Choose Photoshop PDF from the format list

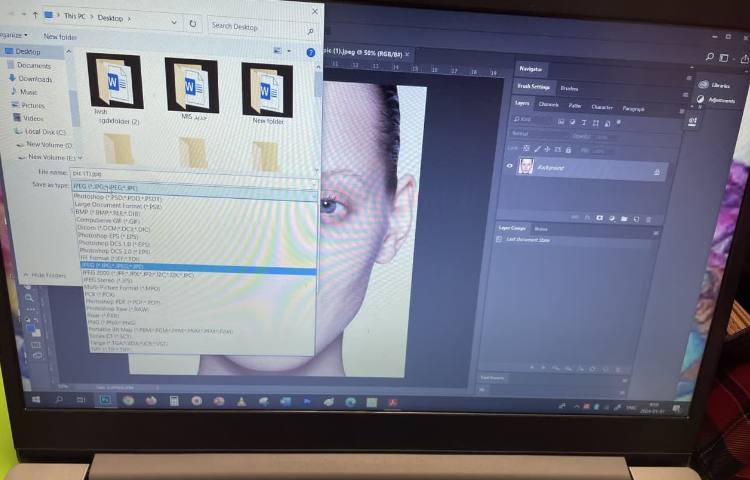(x=125, y=301)
